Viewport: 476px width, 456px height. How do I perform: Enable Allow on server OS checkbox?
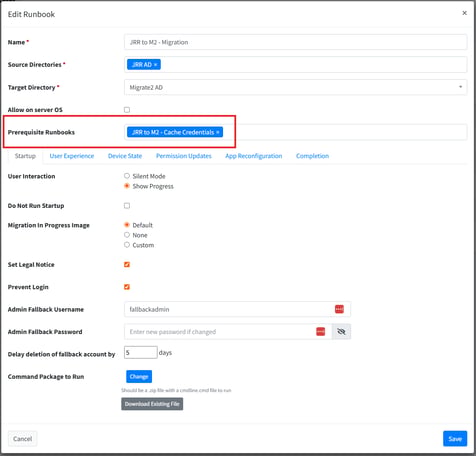coord(127,110)
